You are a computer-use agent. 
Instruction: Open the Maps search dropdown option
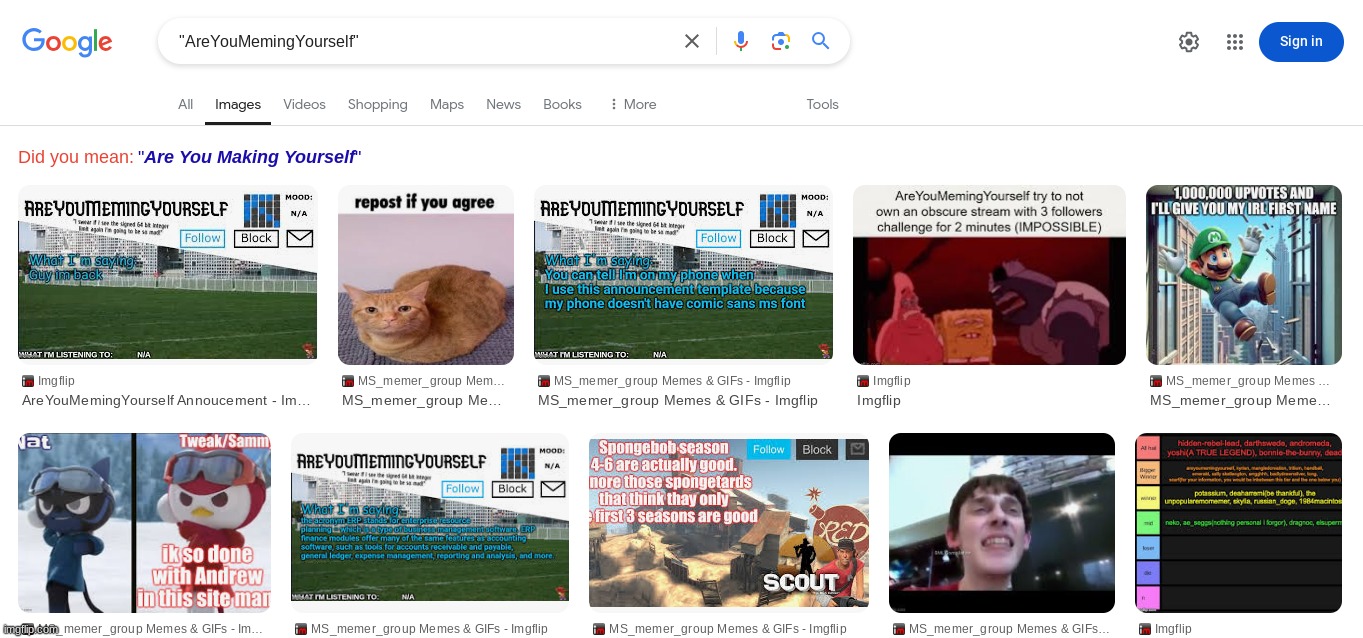tap(446, 104)
